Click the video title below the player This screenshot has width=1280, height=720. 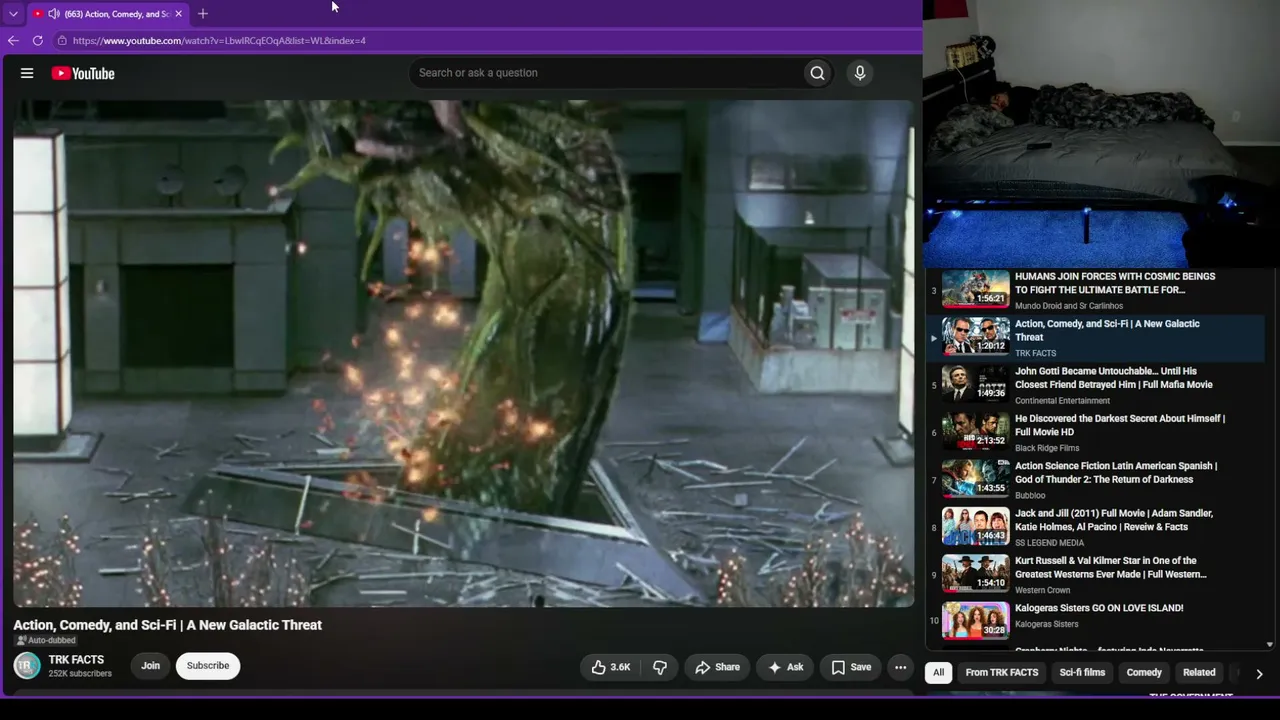(x=167, y=625)
